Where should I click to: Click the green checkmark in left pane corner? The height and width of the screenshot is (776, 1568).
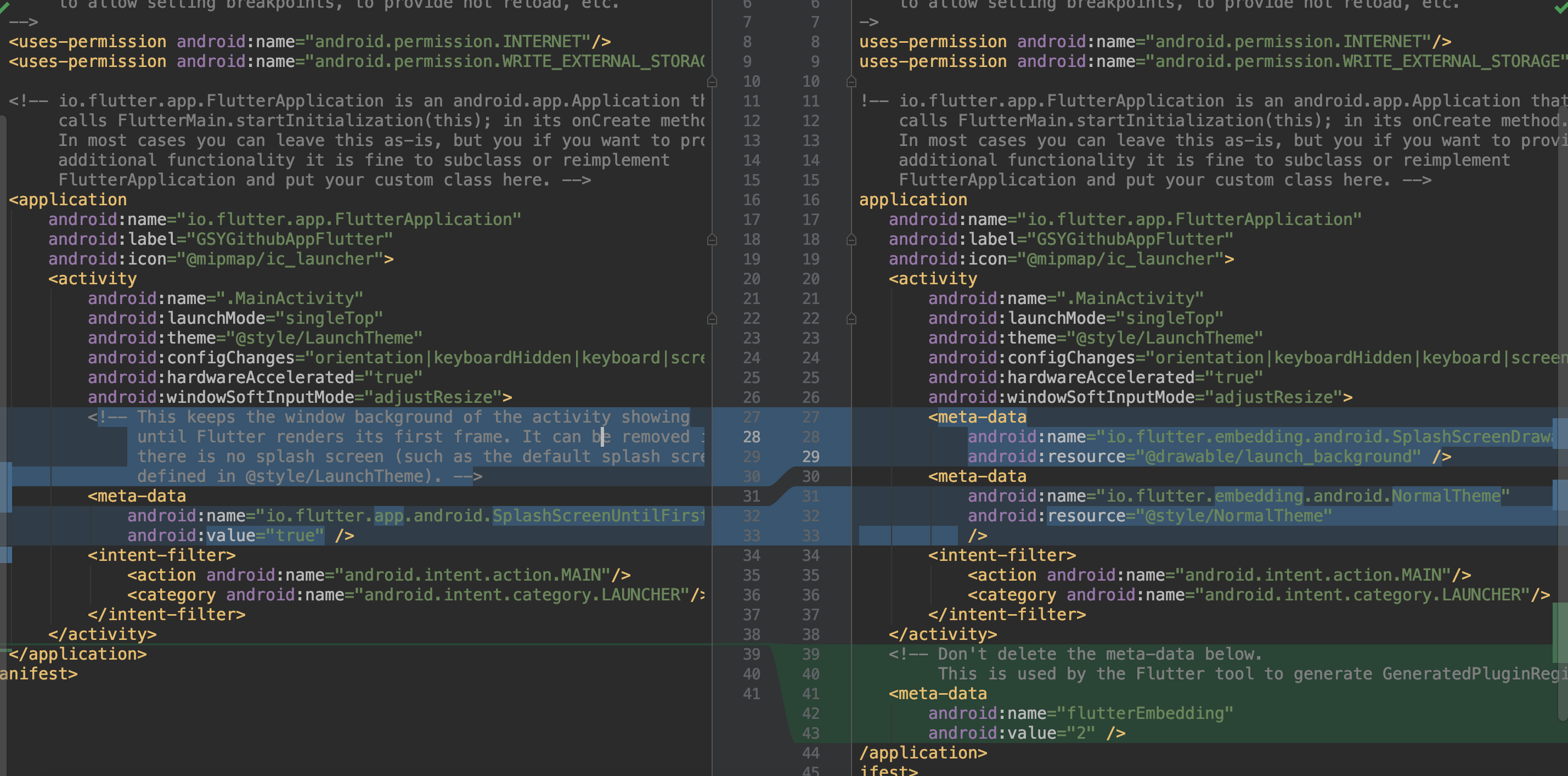(x=4, y=6)
